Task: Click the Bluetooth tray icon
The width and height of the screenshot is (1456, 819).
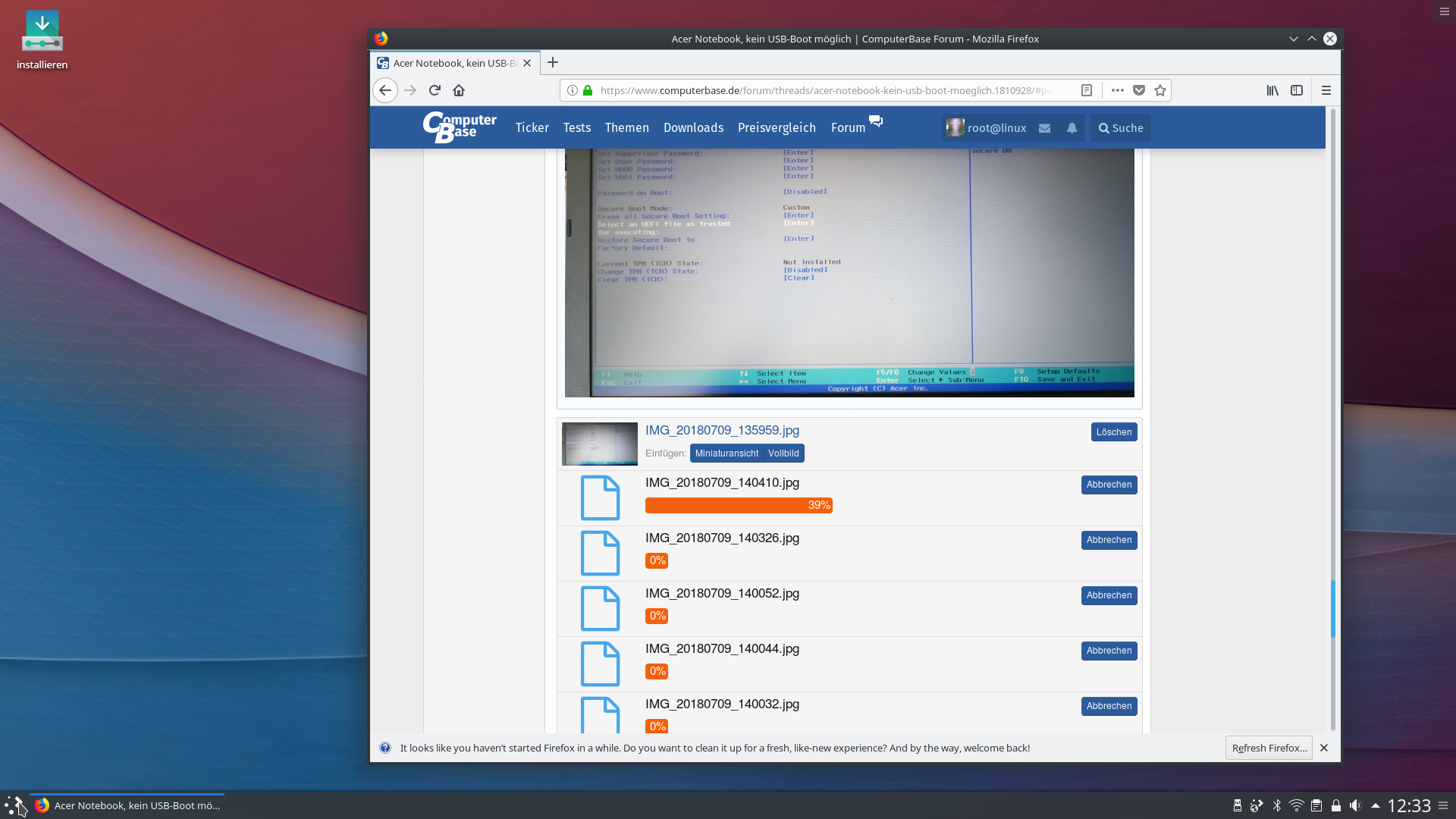Action: pyautogui.click(x=1277, y=805)
